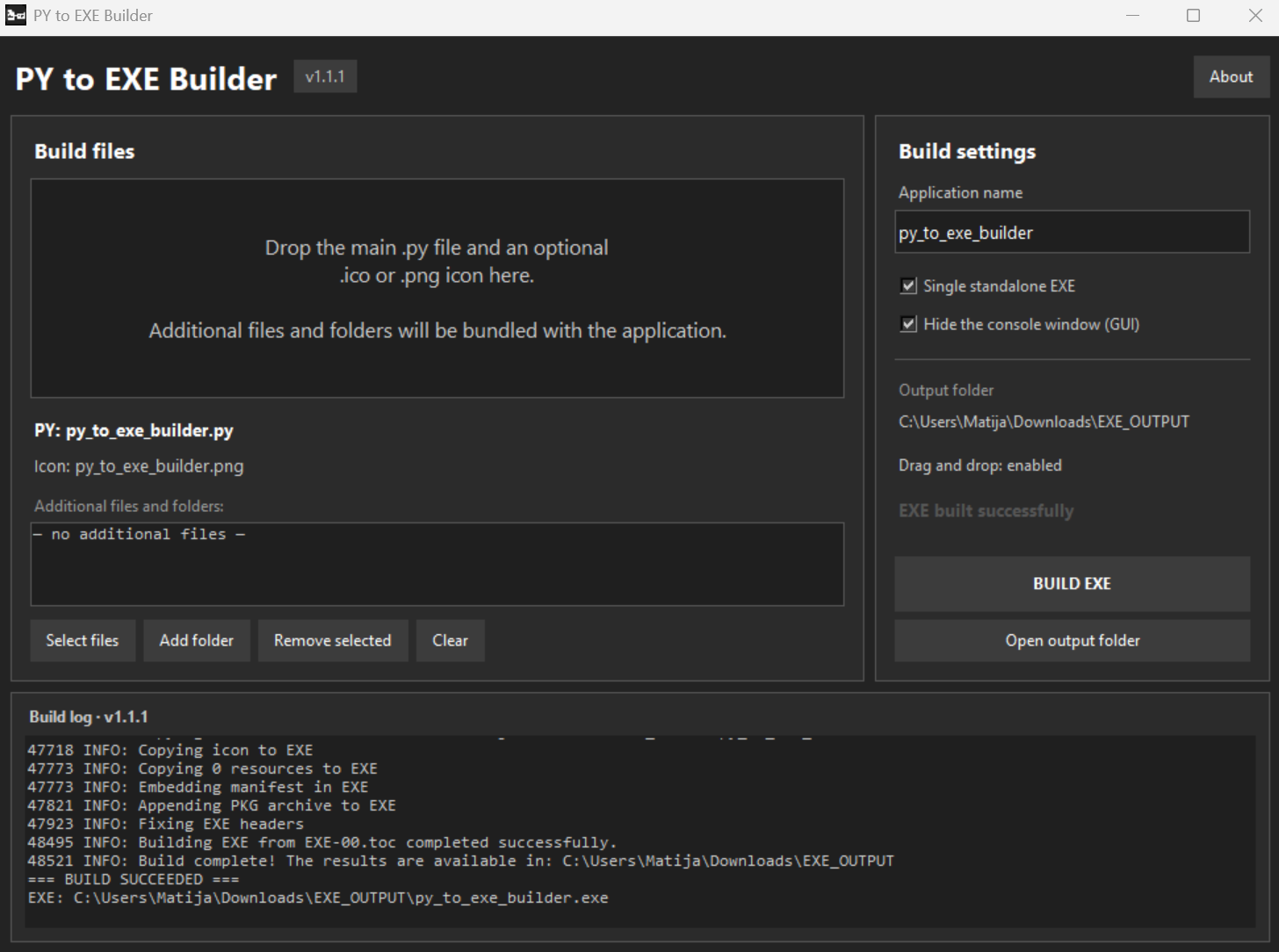The width and height of the screenshot is (1279, 952).
Task: Minimize the PY to EXE Builder window
Action: click(1132, 16)
